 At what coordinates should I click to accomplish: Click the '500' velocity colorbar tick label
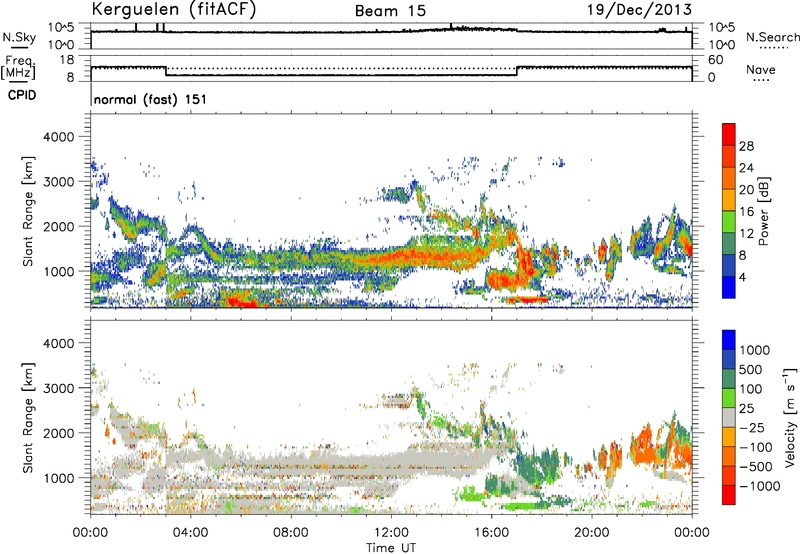750,369
